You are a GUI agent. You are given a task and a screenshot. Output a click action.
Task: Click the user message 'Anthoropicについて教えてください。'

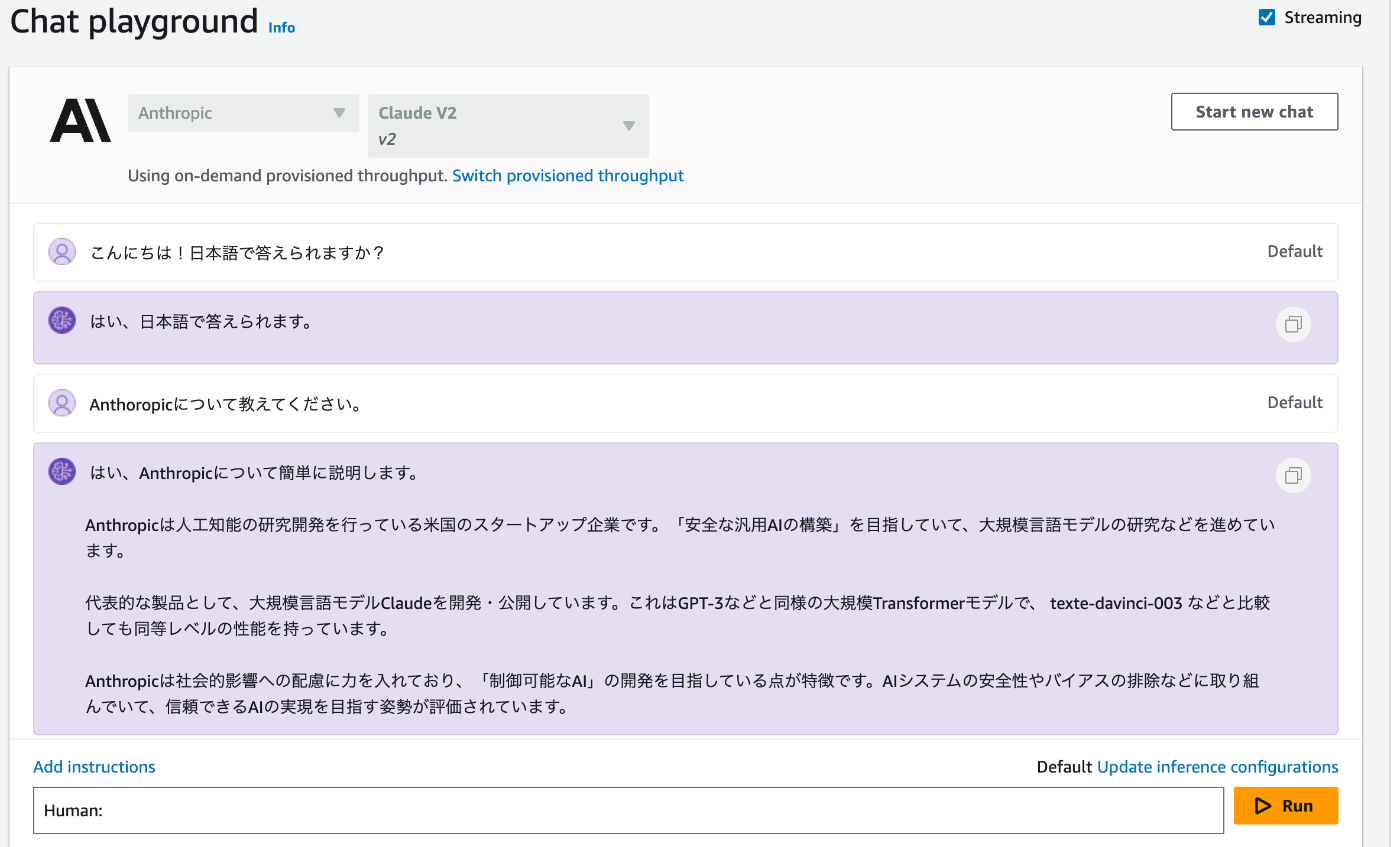point(225,405)
